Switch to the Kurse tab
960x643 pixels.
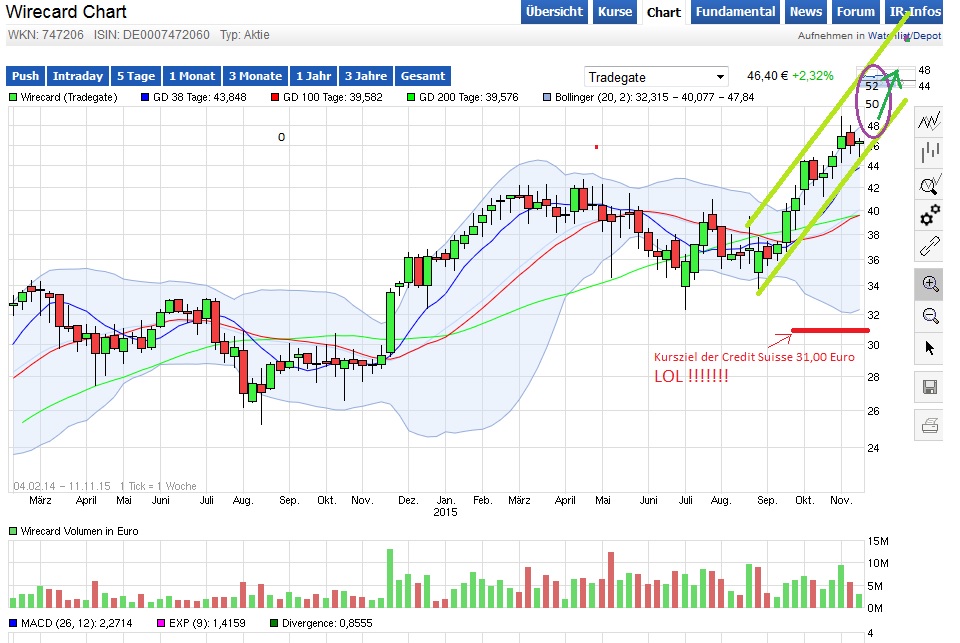point(615,12)
